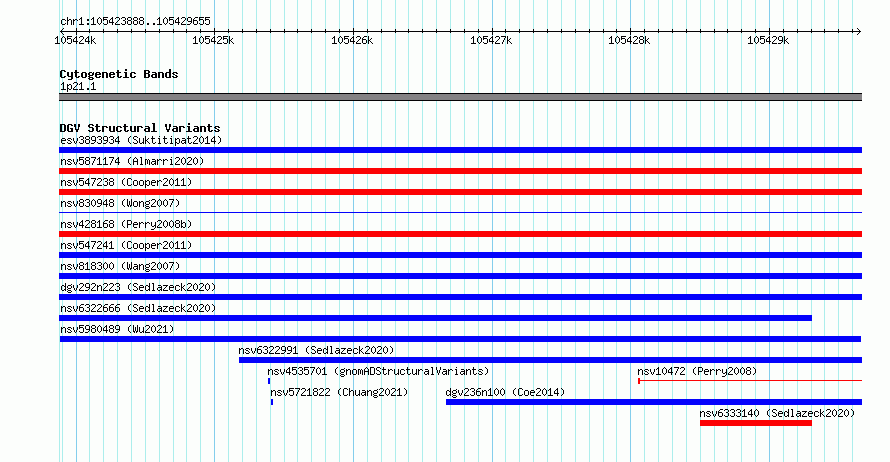Click the nsv818300 (Wang2007) label
This screenshot has height=462, width=890.
click(120, 266)
